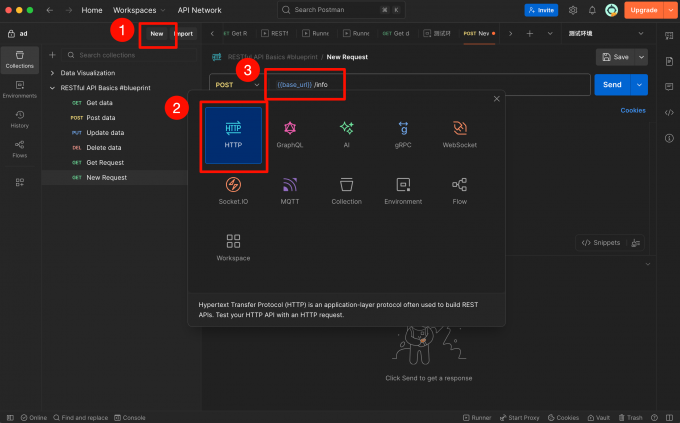680x423 pixels.
Task: Open the code snippet icon in right sidebar
Action: tap(669, 113)
